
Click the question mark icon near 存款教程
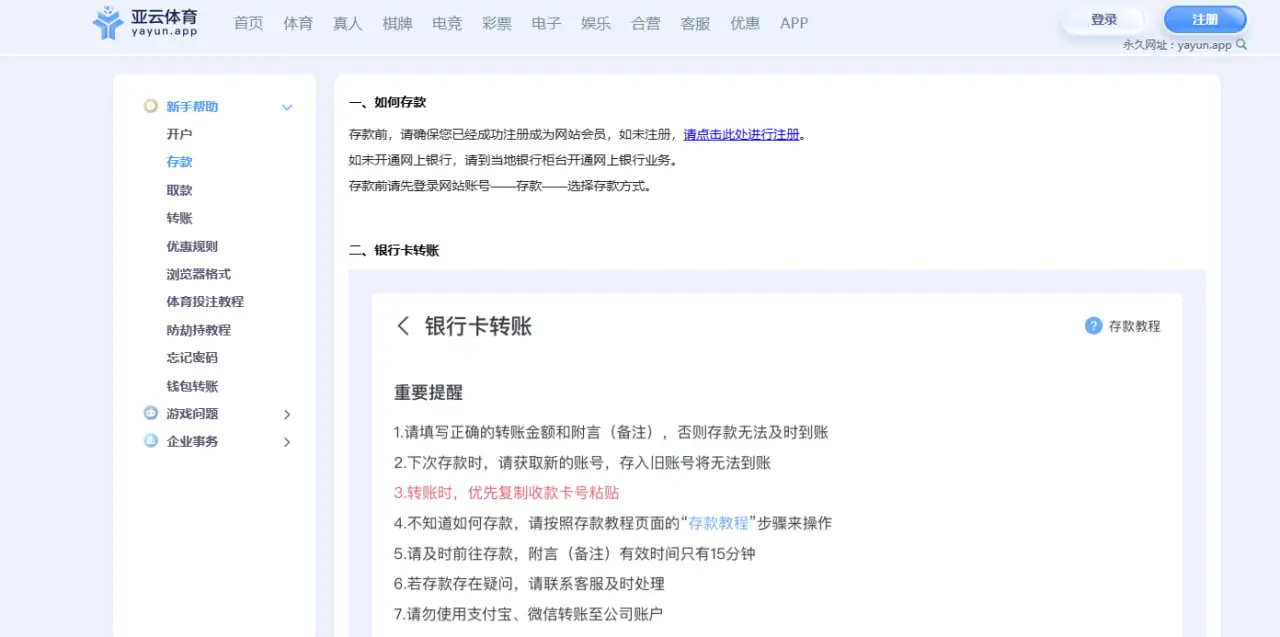pos(1093,326)
